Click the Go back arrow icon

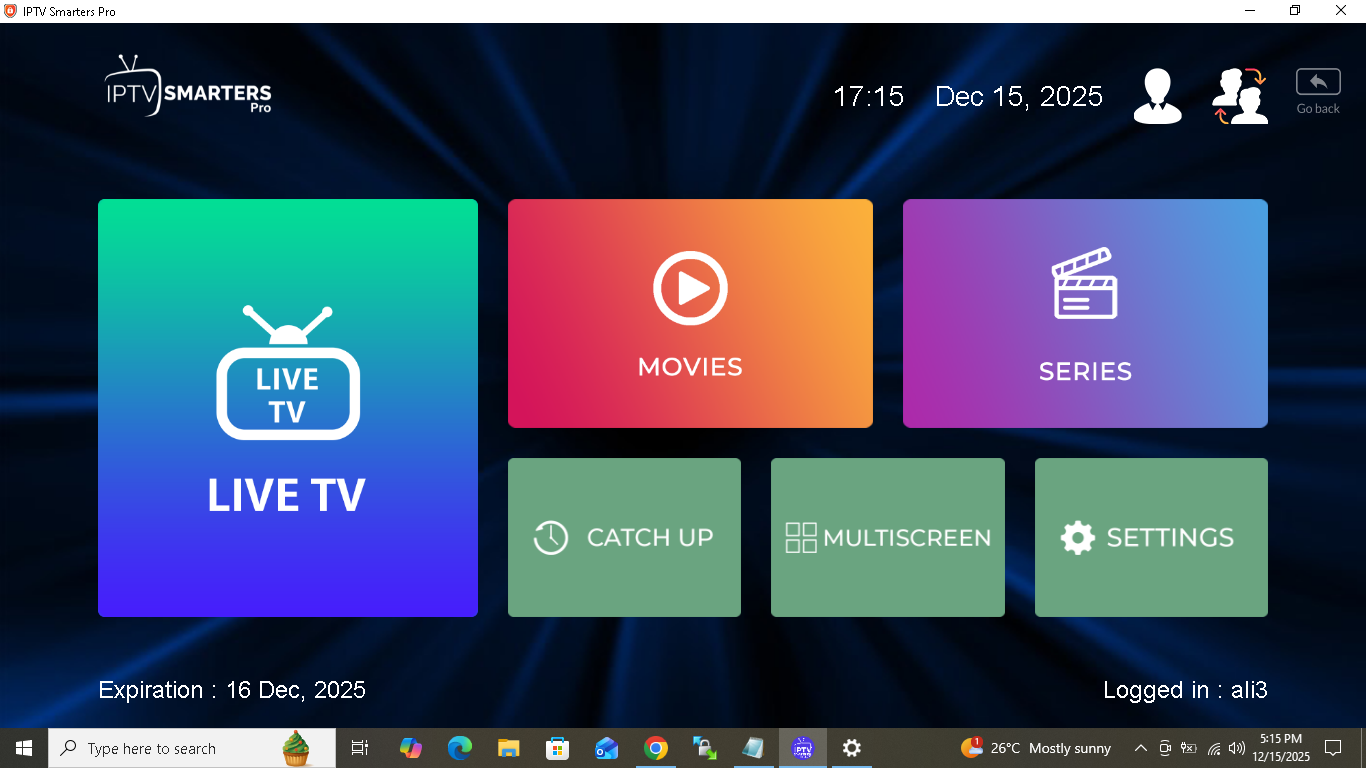pyautogui.click(x=1318, y=82)
